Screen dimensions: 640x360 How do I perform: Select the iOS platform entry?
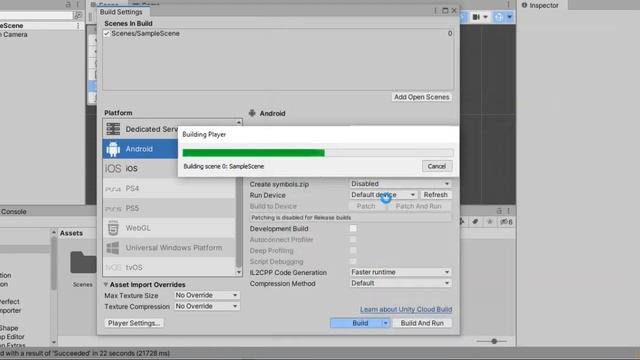tap(140, 169)
